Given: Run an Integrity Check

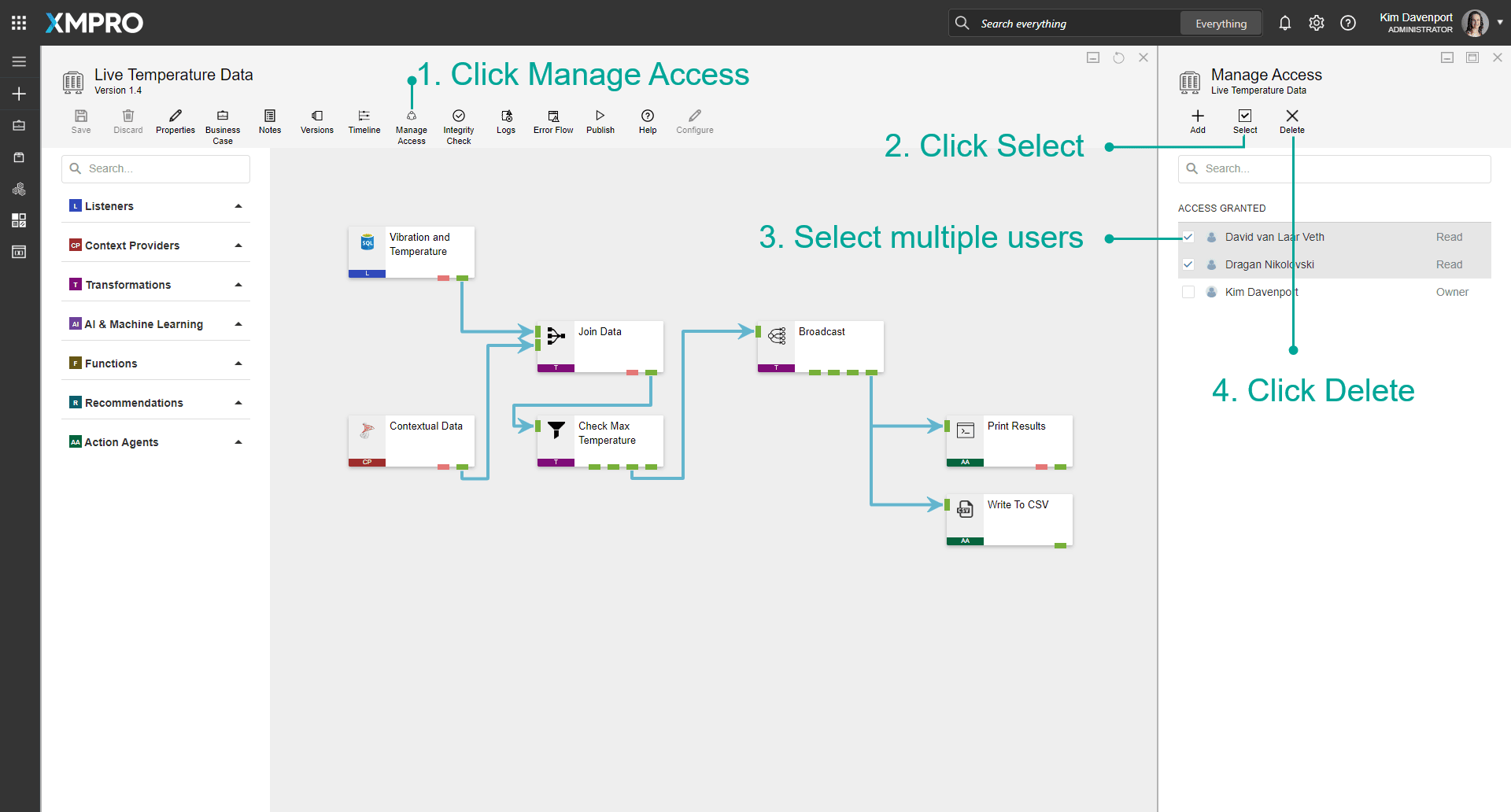Looking at the screenshot, I should tap(459, 122).
